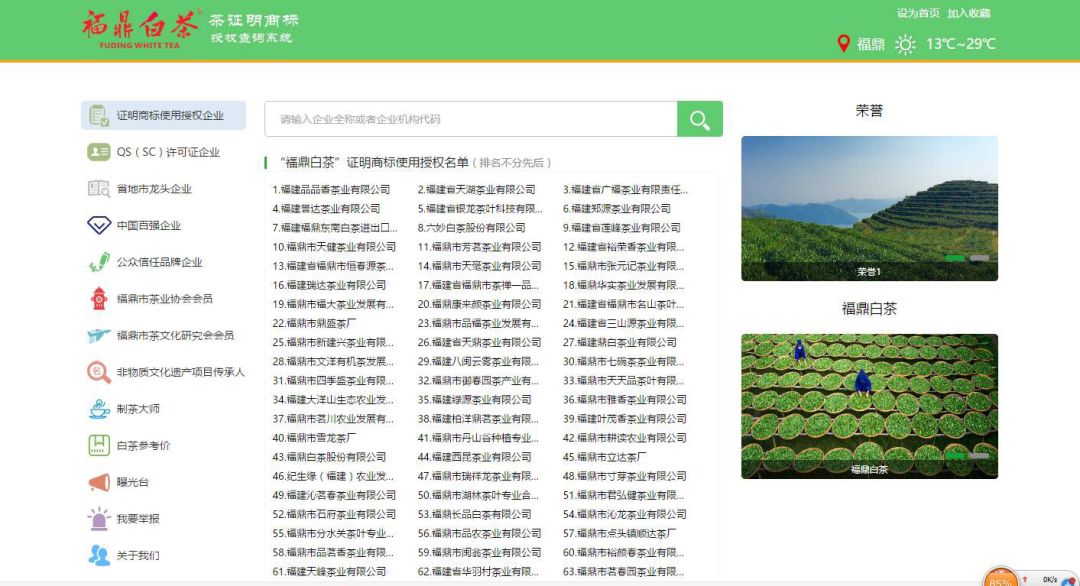Open 1.福建品品香茶业有限公司
Image resolution: width=1080 pixels, height=586 pixels.
point(331,189)
